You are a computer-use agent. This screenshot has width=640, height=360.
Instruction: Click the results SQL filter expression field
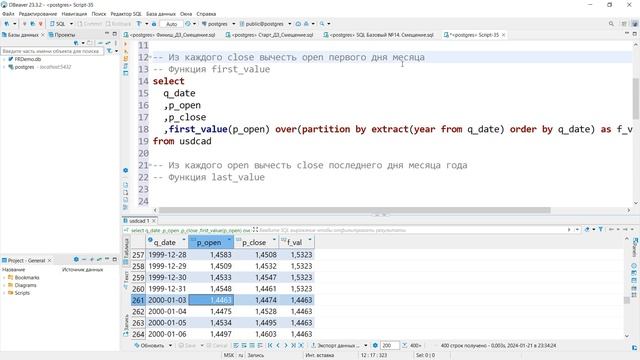(x=412, y=230)
